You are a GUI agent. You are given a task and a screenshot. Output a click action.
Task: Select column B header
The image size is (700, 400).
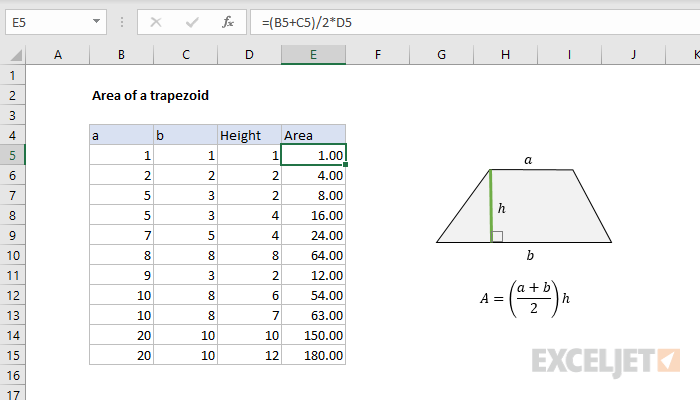(121, 55)
